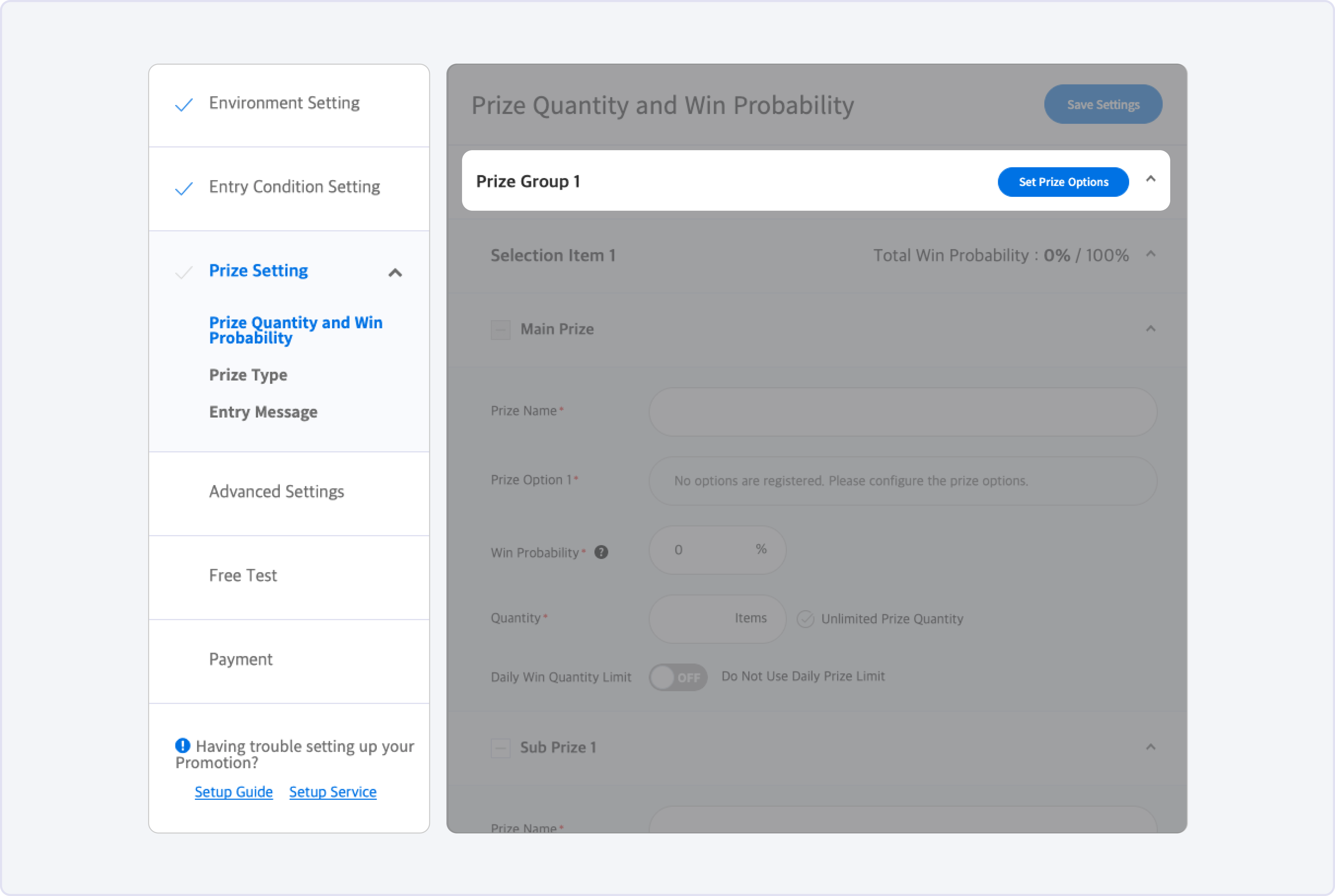This screenshot has height=896, width=1335.
Task: Collapse Prize Group 1 with chevron
Action: coord(1150,179)
